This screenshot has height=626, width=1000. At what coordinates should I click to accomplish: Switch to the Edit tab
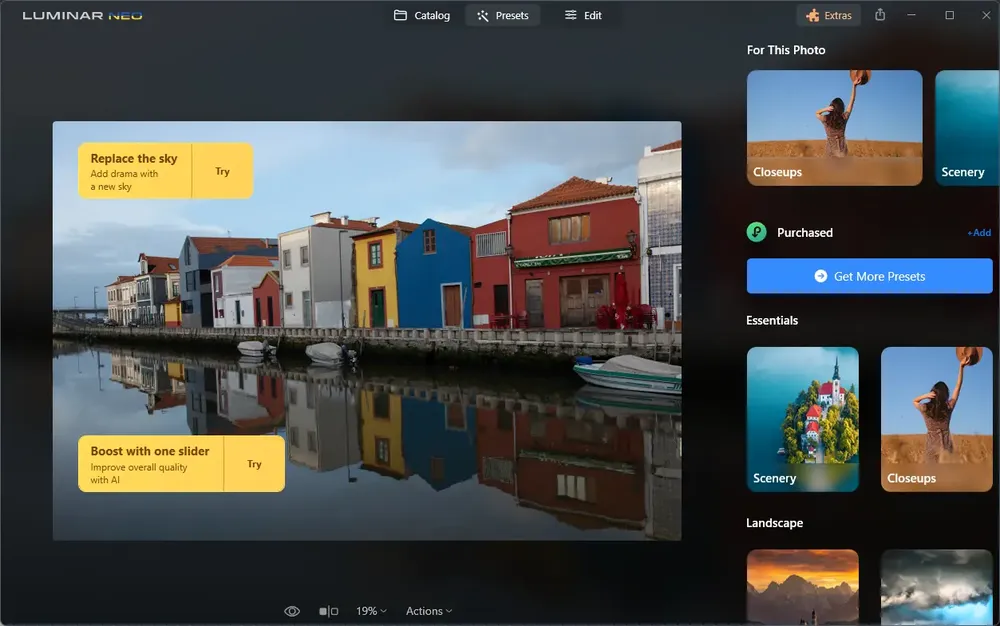583,15
